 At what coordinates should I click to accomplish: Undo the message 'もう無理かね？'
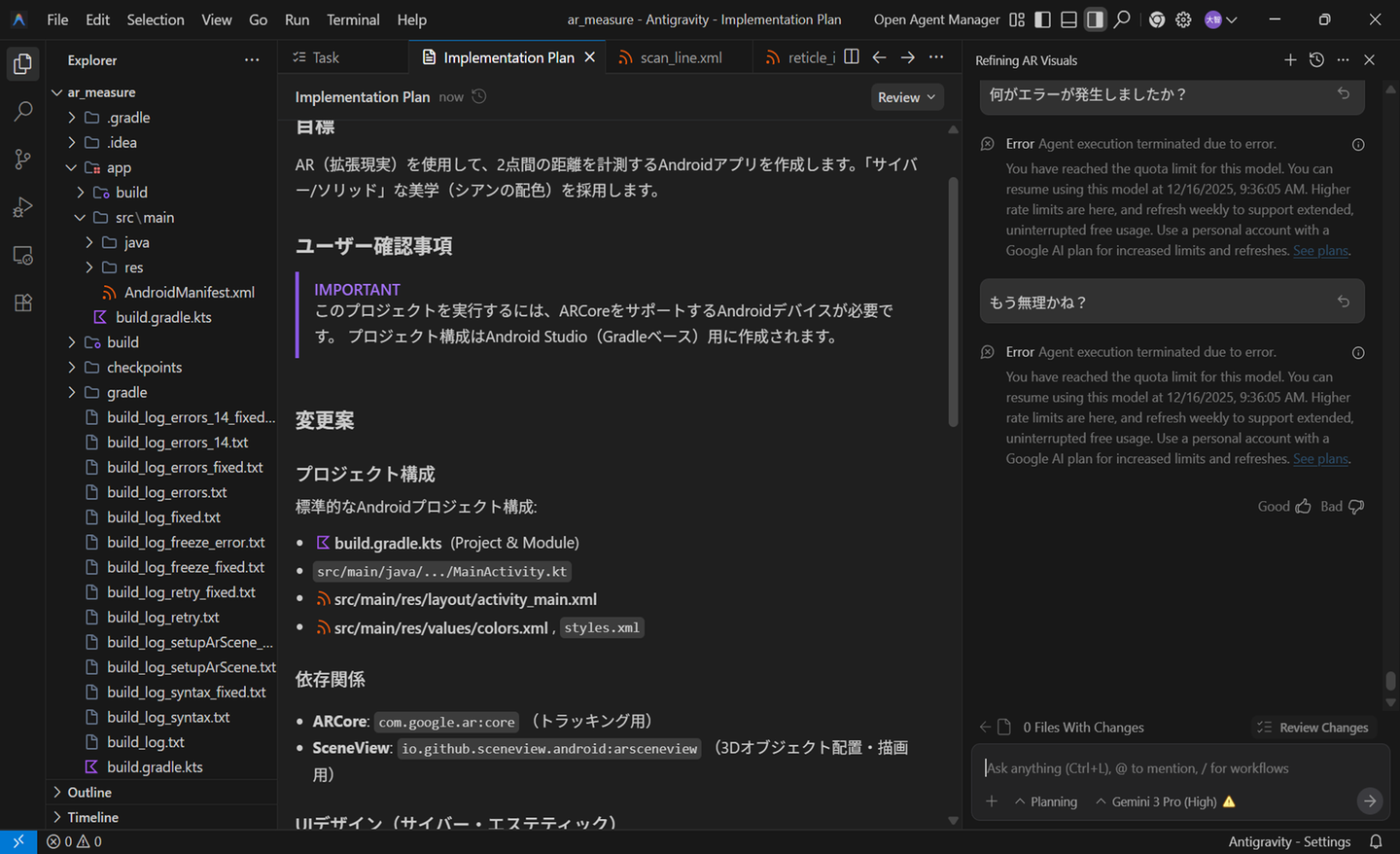coord(1344,302)
